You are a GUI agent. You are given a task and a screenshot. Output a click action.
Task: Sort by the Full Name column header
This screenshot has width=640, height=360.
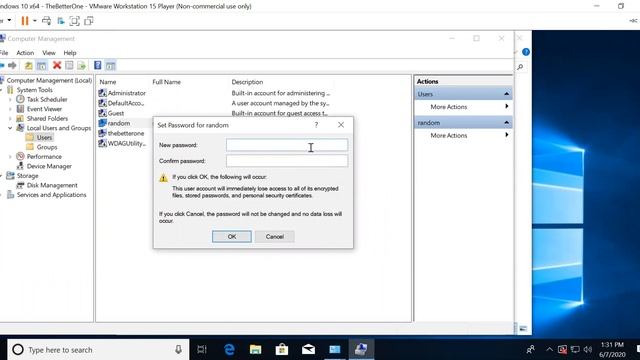[166, 82]
